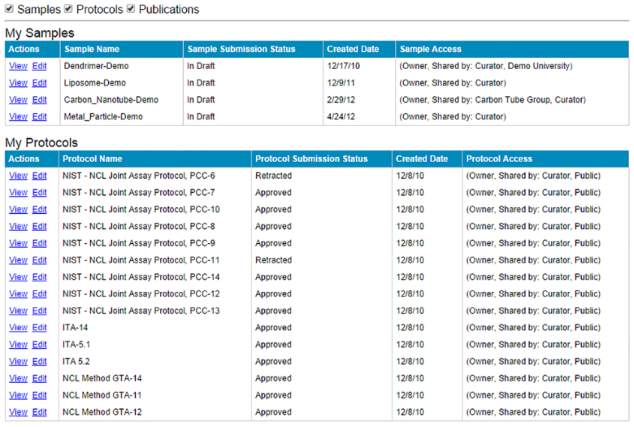View the ITA-14 protocol
Screen dimensions: 634x427
[x=17, y=328]
